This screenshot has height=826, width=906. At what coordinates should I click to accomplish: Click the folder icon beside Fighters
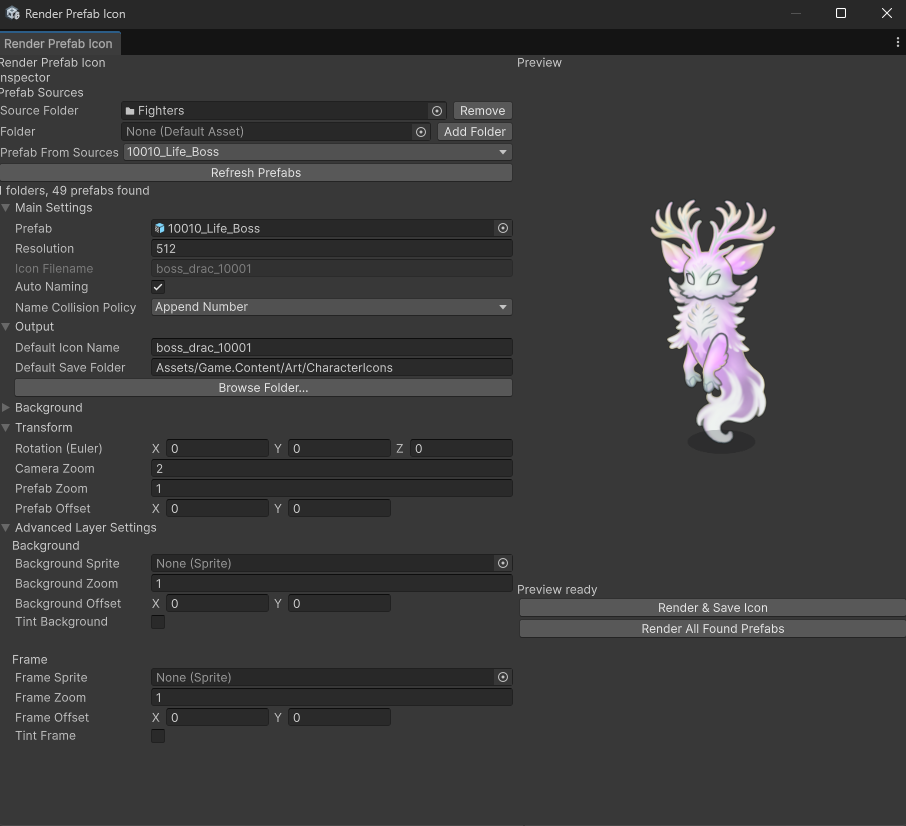click(130, 111)
